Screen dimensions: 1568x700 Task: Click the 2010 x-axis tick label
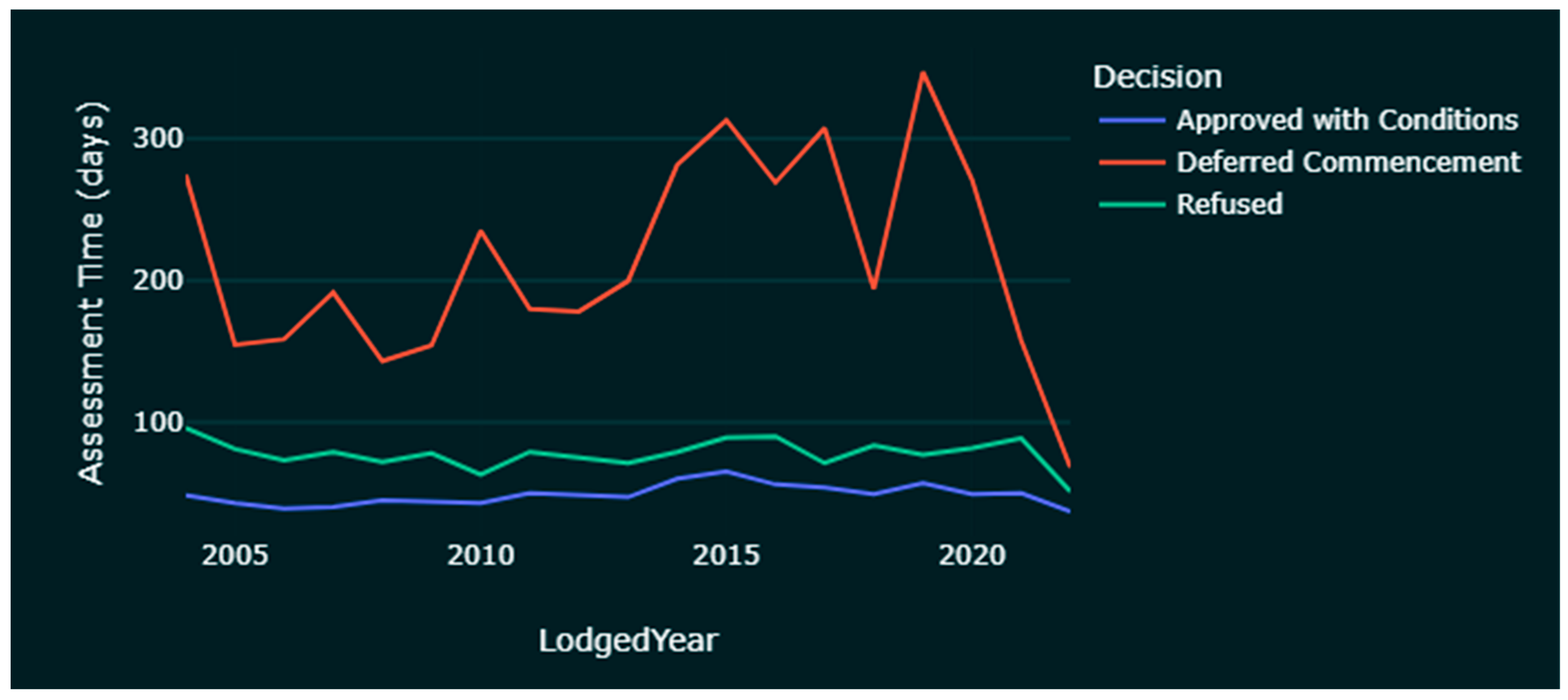pyautogui.click(x=480, y=555)
